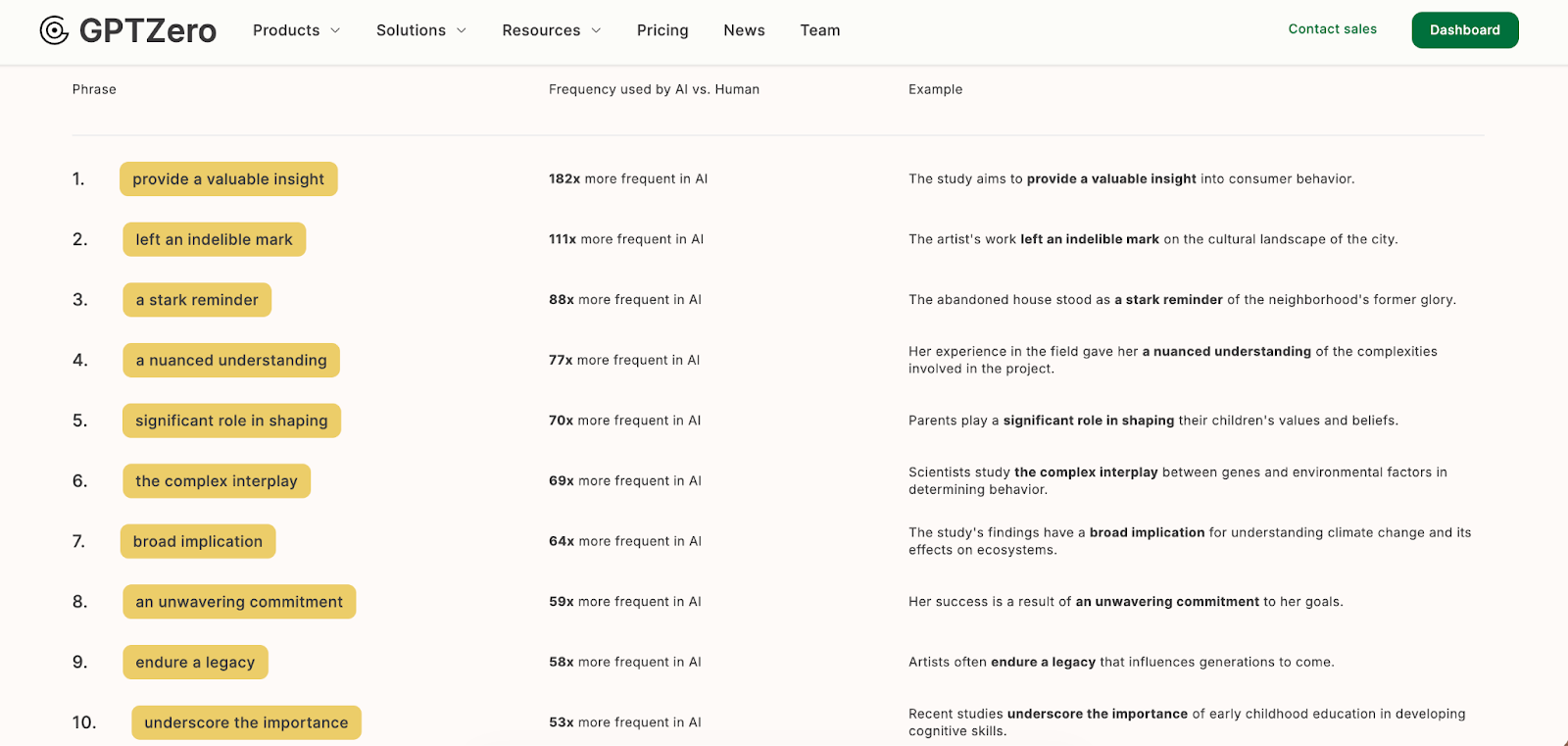Screen dimensions: 1568x746
Task: Navigate to the Team page
Action: pyautogui.click(x=819, y=30)
